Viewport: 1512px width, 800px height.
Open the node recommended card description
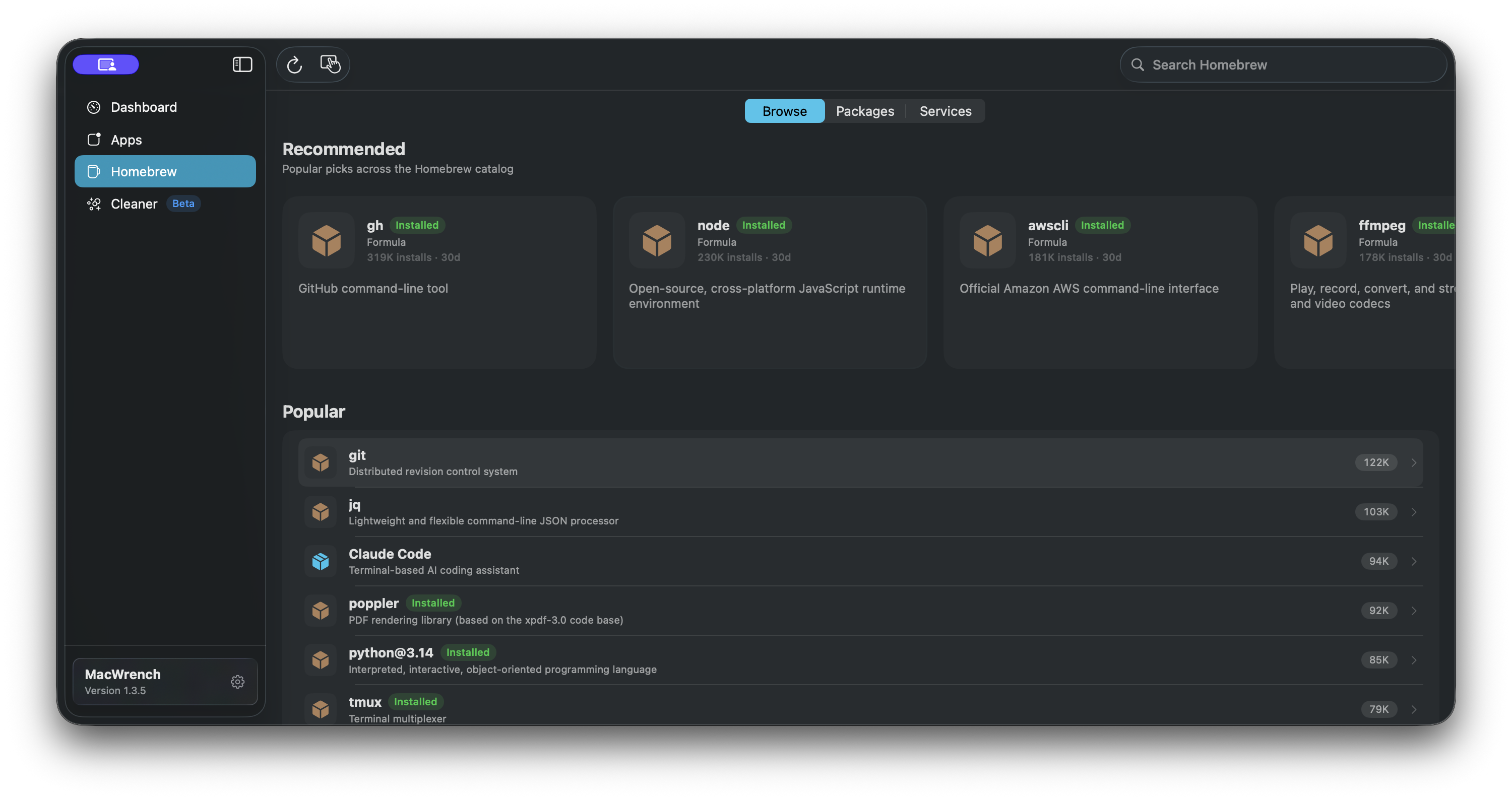[767, 296]
